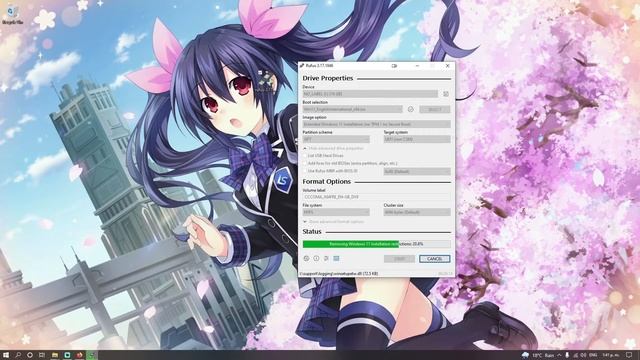
Task: Open Rufus settings sliders icon
Action: (326, 258)
